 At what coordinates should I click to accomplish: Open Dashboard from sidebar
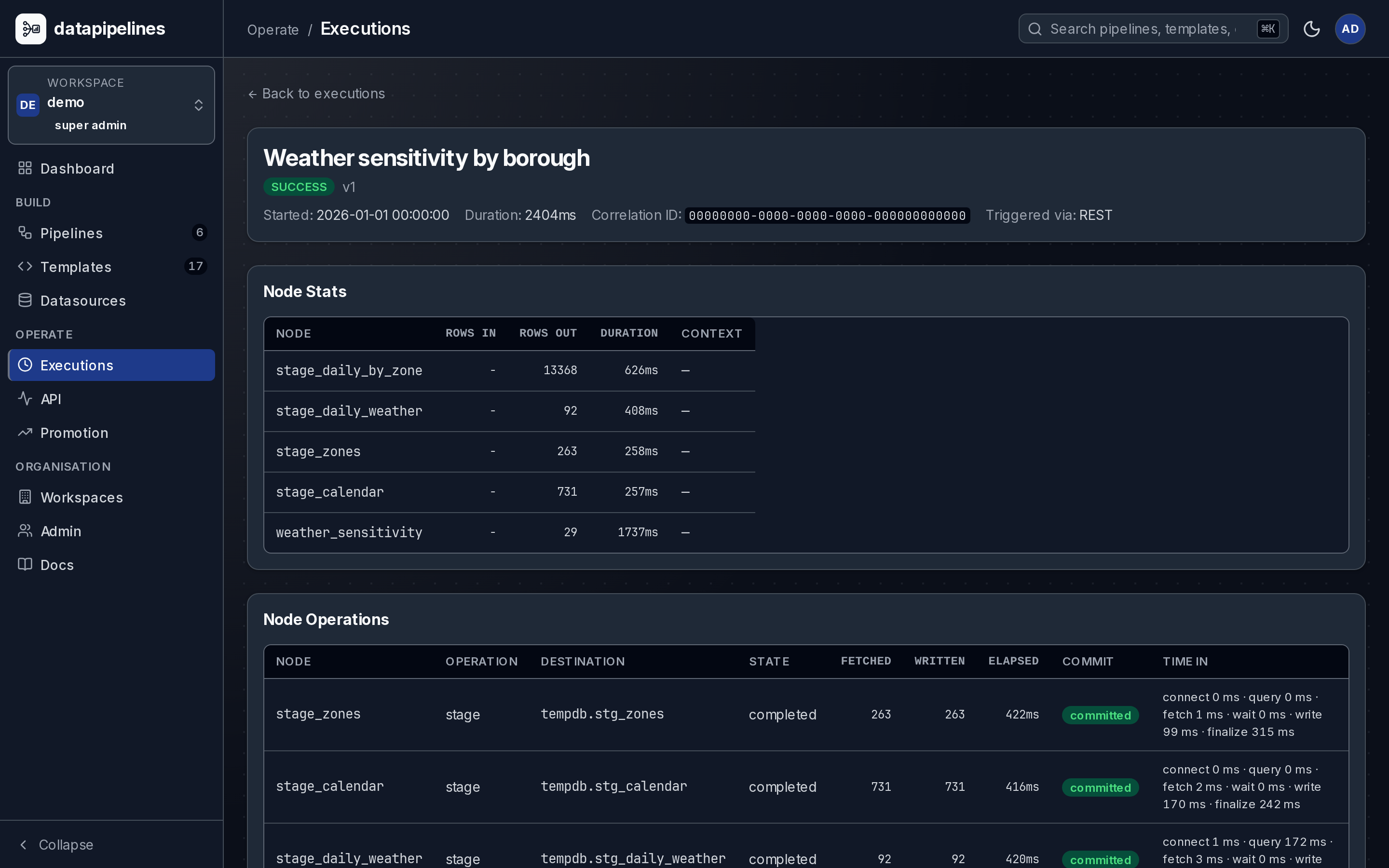111,168
